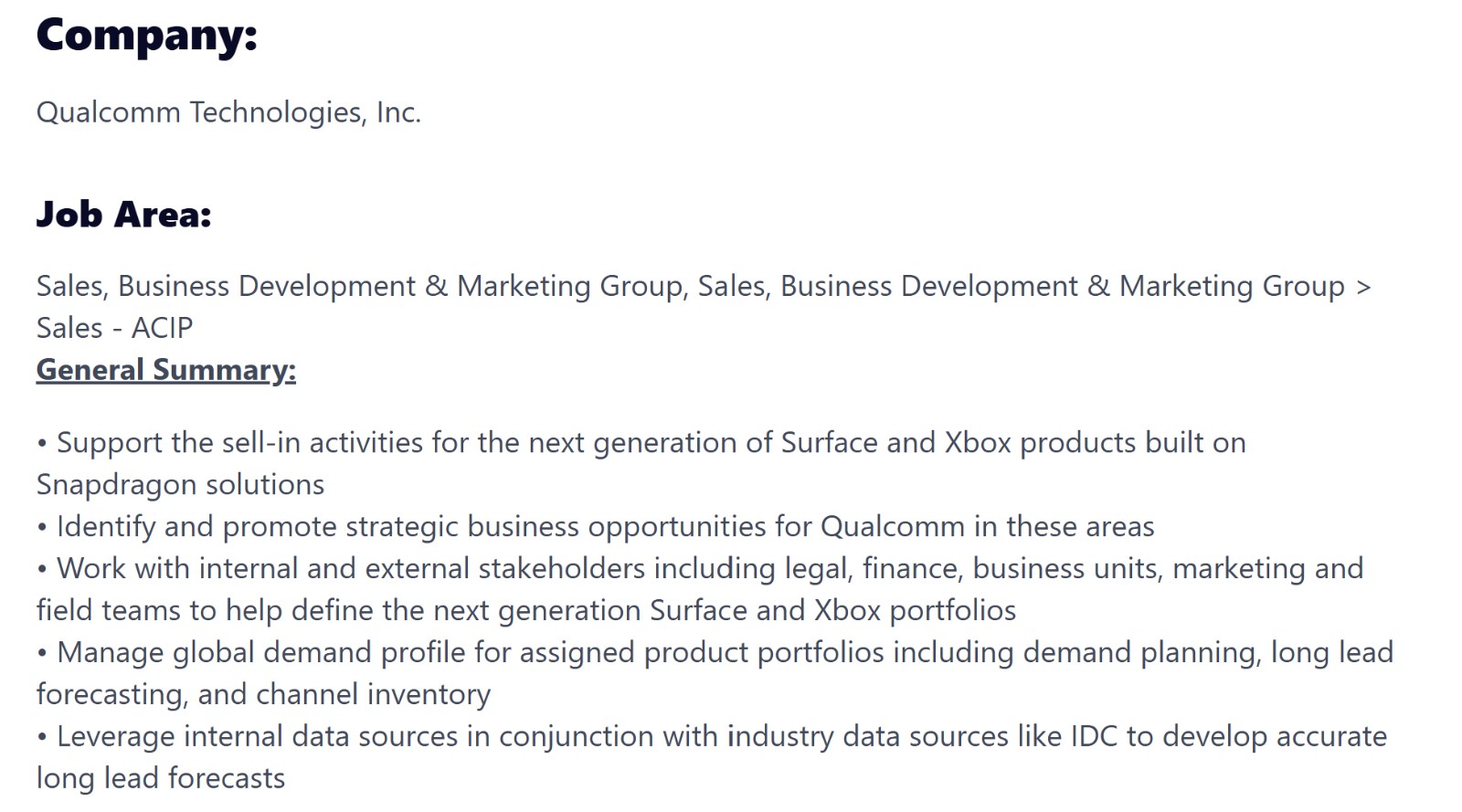Click the "Job Area:" heading

coord(123,215)
